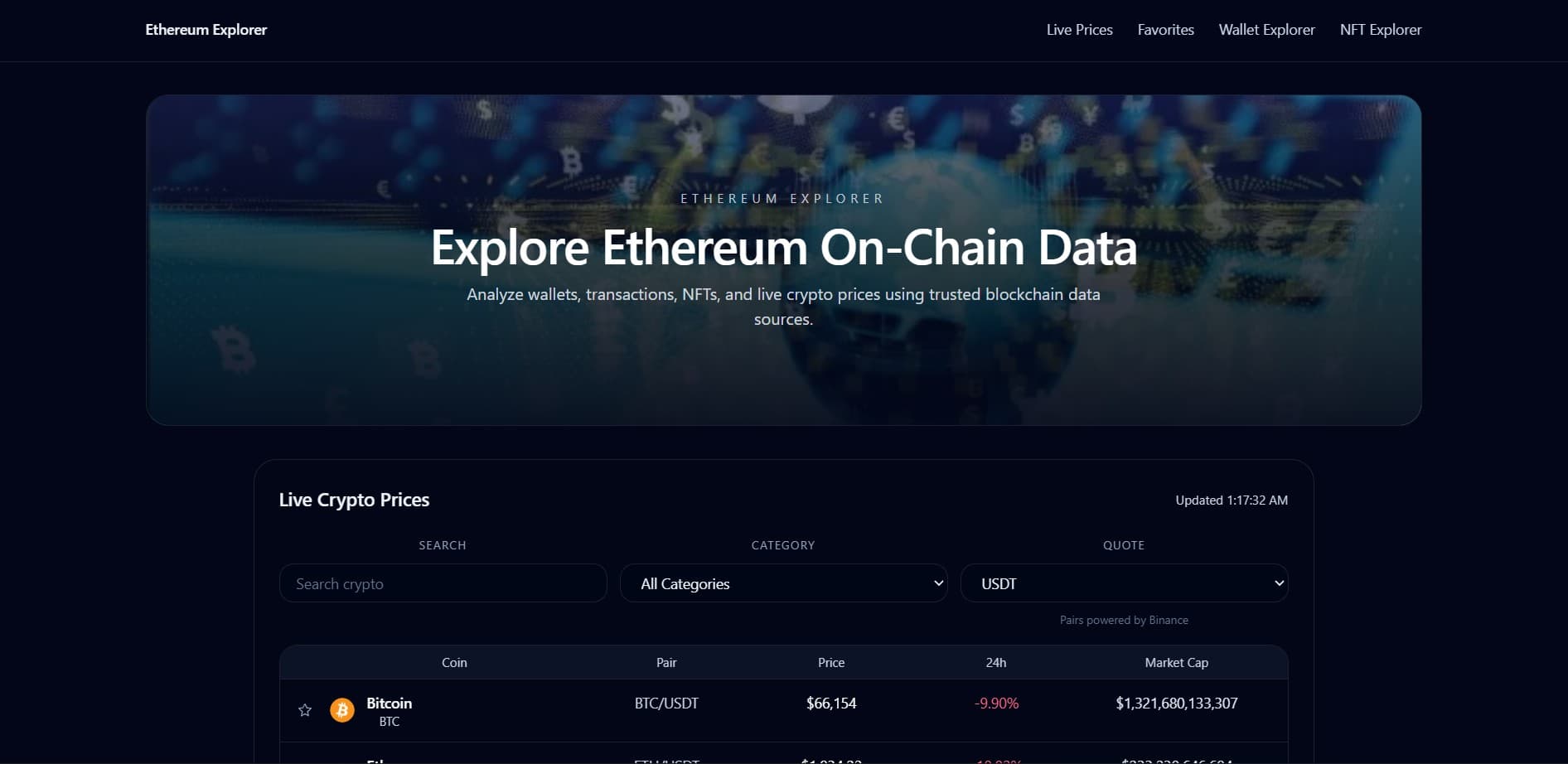Sort table by the Price column
Viewport: 1568px width, 764px height.
tap(830, 663)
